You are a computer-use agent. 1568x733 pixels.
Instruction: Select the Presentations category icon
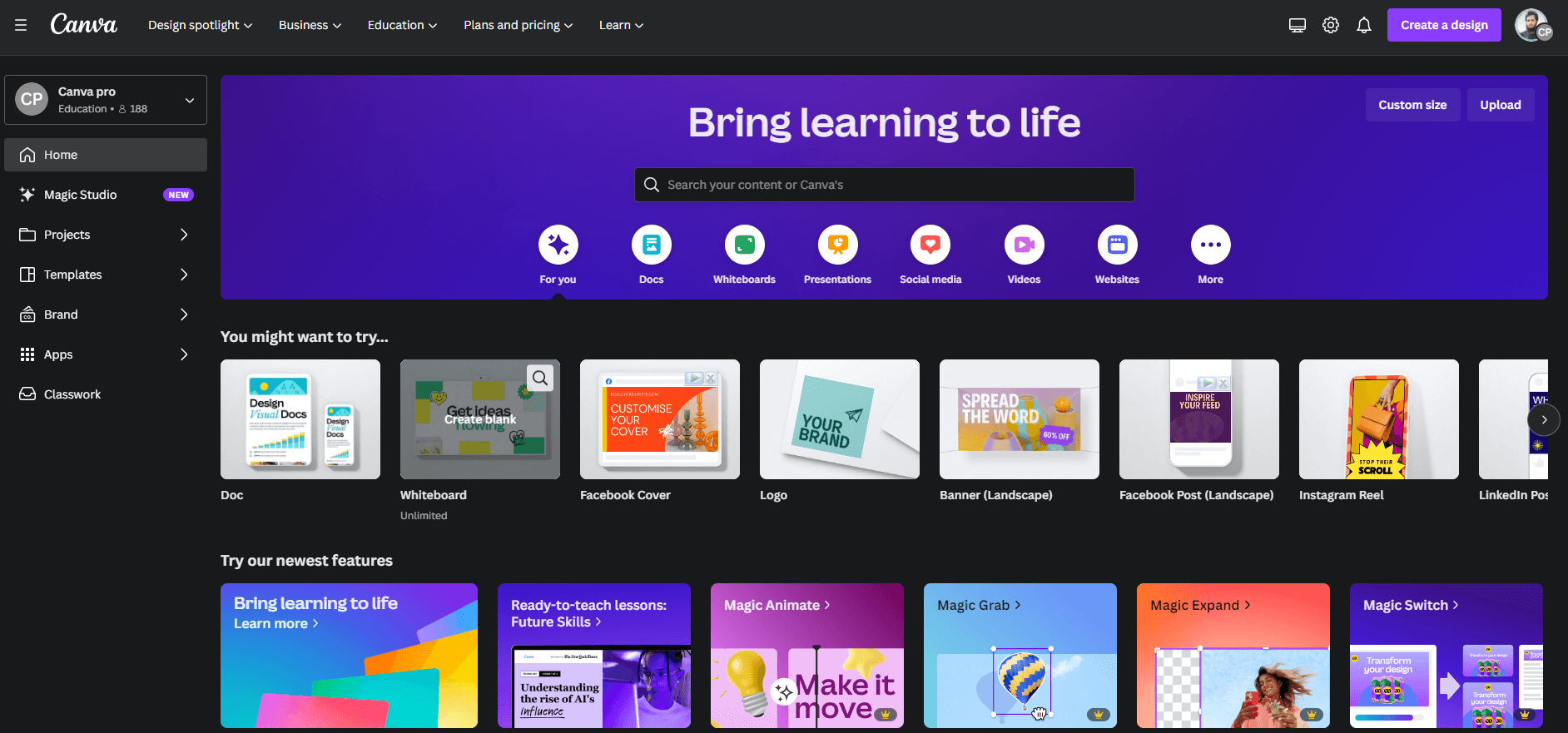pos(838,245)
